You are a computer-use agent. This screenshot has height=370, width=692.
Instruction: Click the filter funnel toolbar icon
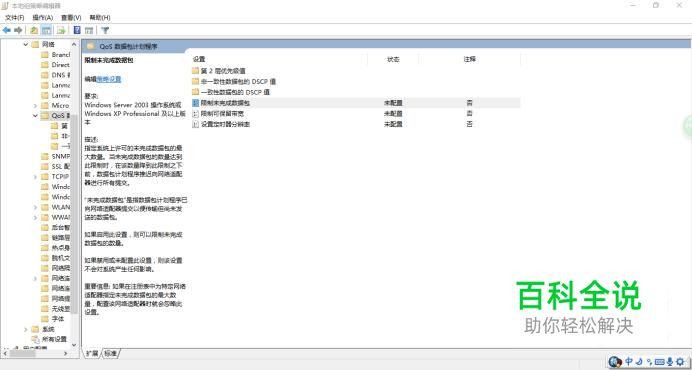pos(105,30)
